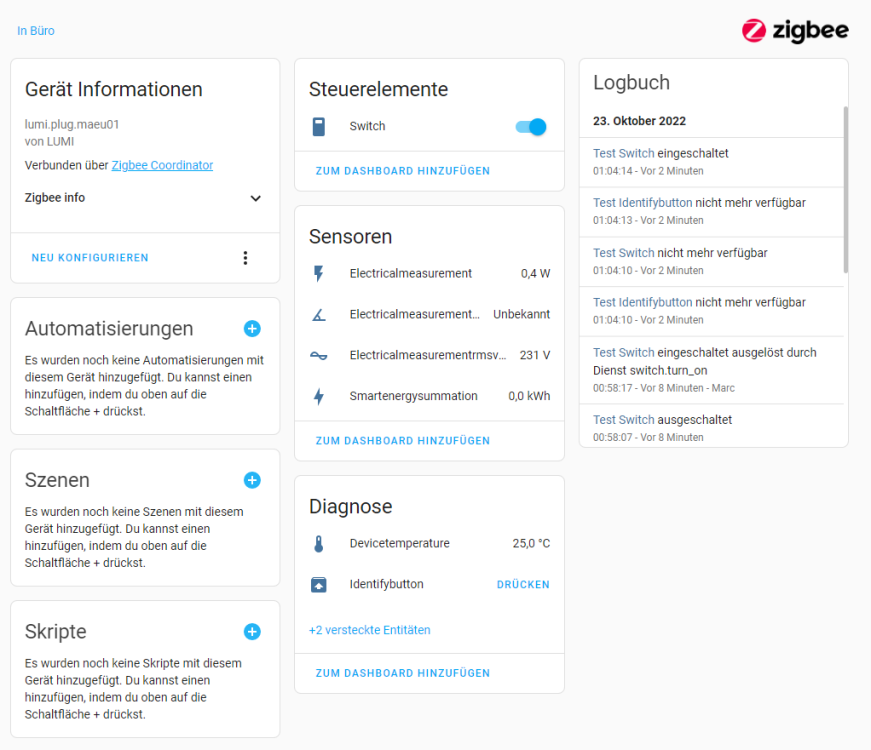This screenshot has height=750, width=871.
Task: Open the Zigbee Coordinator link
Action: click(162, 165)
